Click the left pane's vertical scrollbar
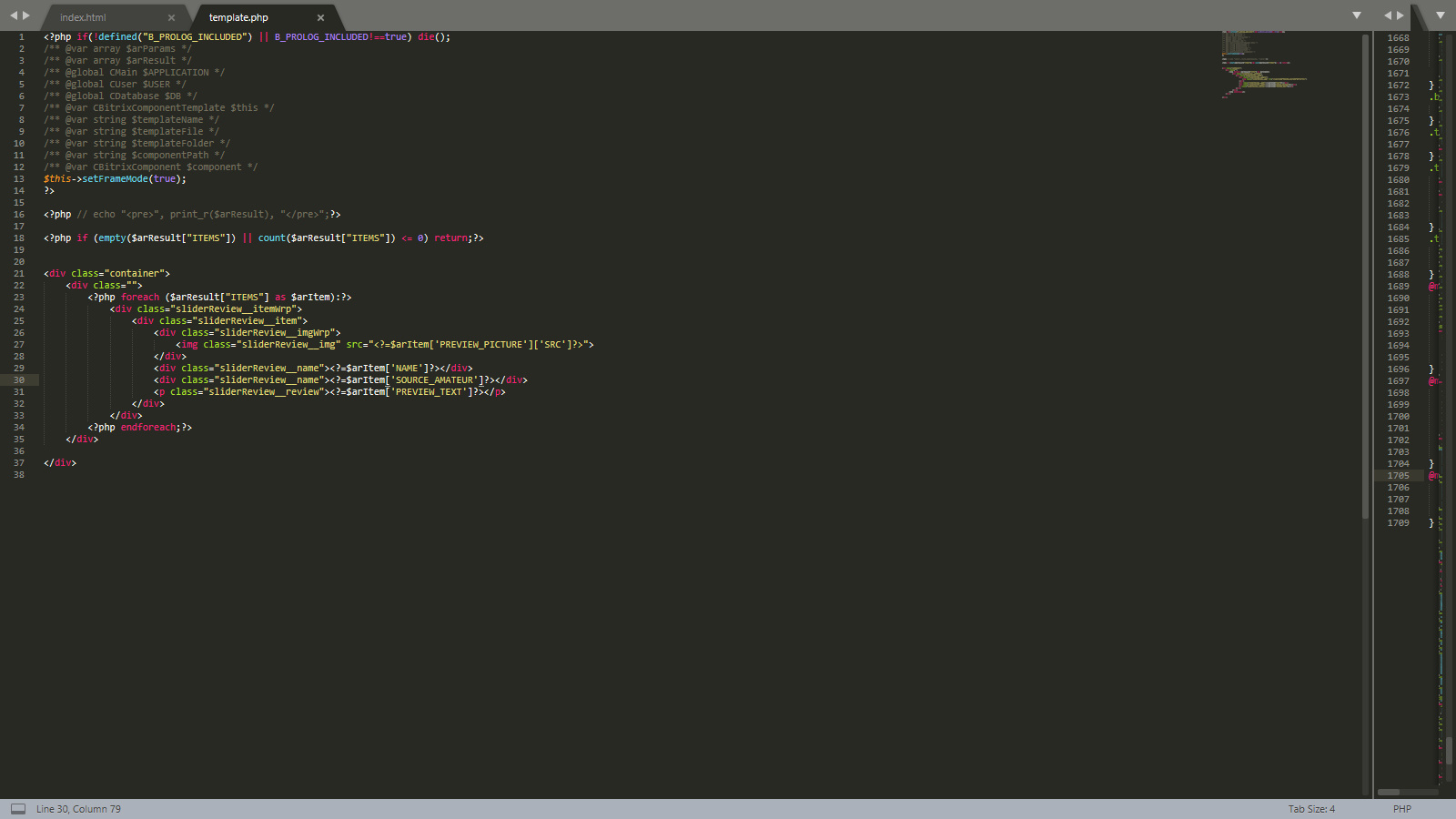This screenshot has width=1456, height=819. point(1365,276)
